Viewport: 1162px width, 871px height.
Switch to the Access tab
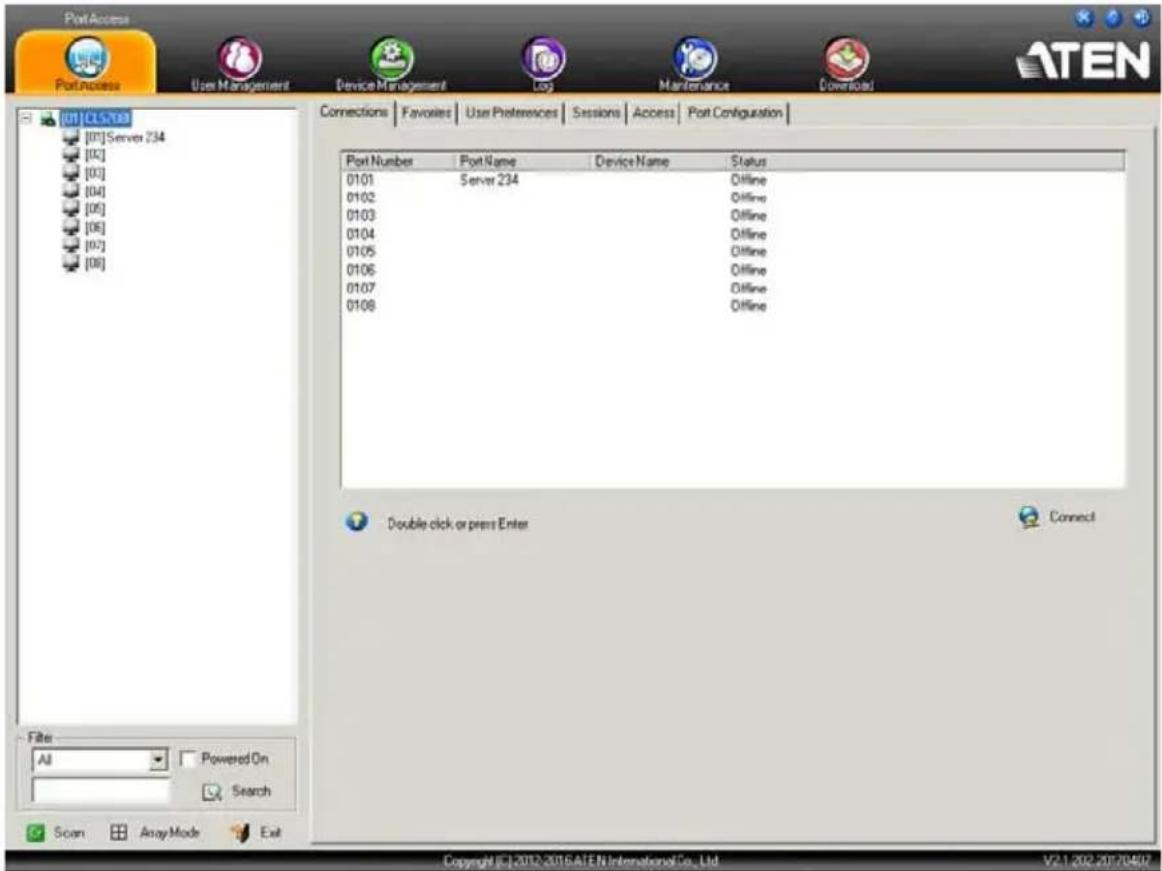click(x=654, y=113)
